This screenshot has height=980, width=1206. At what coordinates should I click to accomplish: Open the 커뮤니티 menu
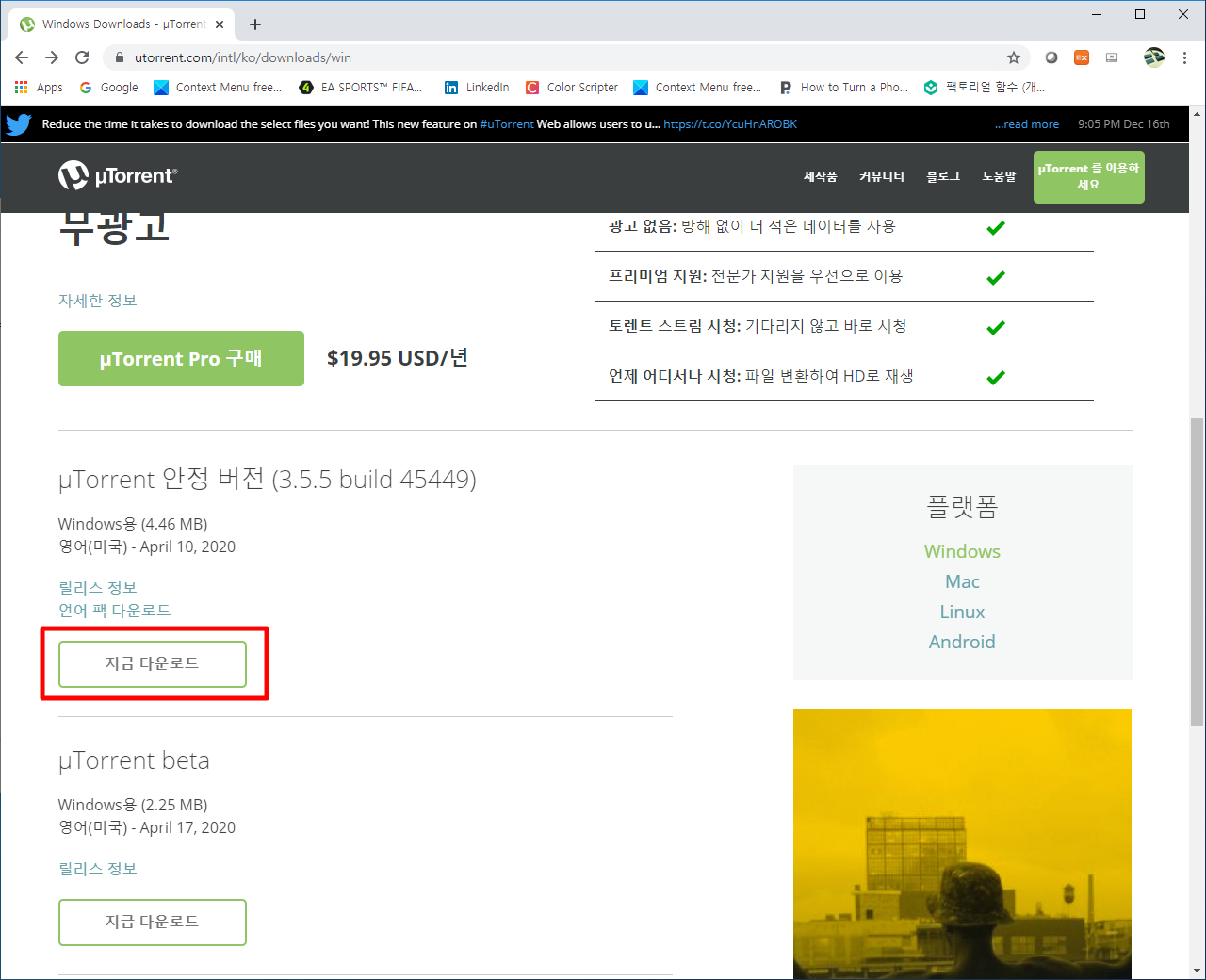pyautogui.click(x=882, y=176)
